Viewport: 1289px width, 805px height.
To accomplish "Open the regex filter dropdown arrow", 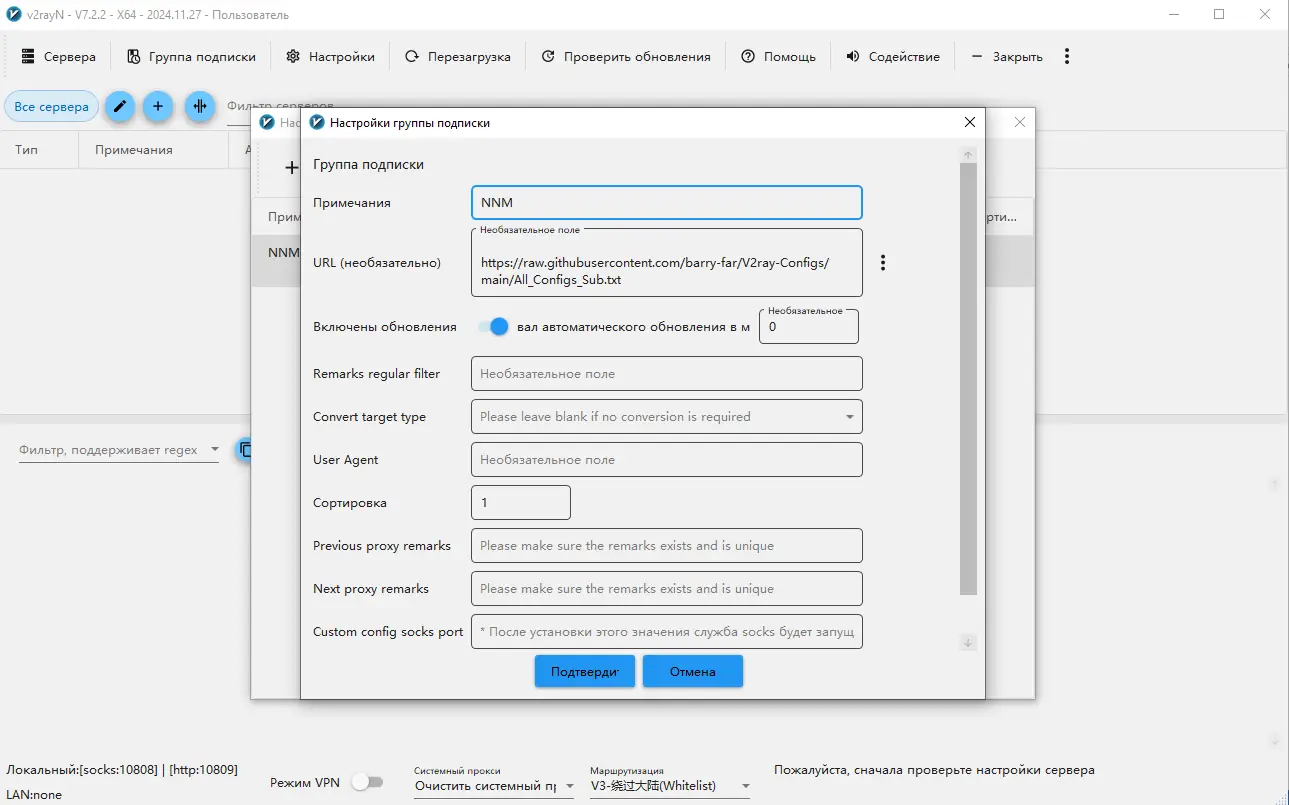I will pos(214,450).
